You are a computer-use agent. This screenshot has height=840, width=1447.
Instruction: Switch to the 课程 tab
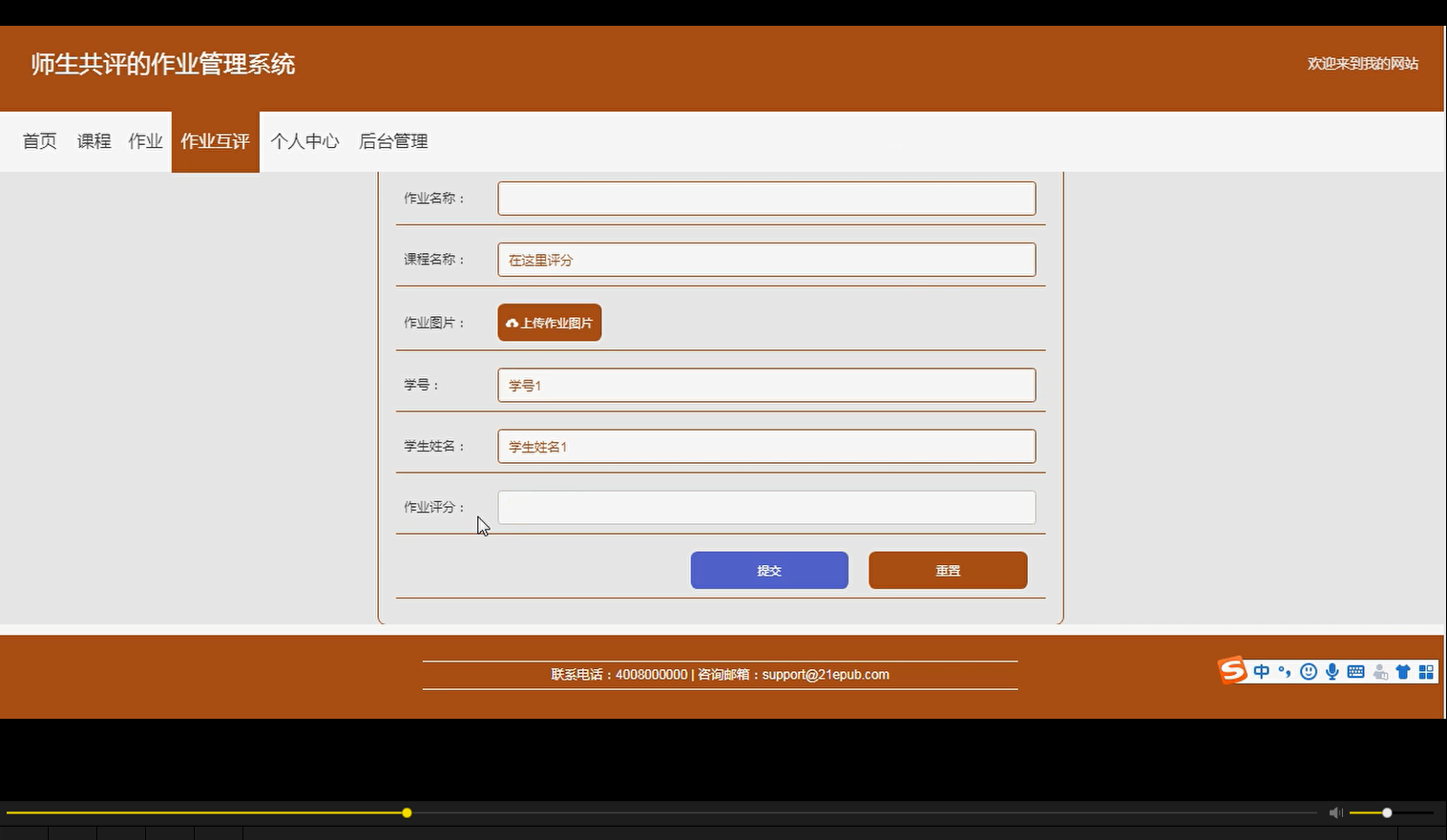click(93, 140)
